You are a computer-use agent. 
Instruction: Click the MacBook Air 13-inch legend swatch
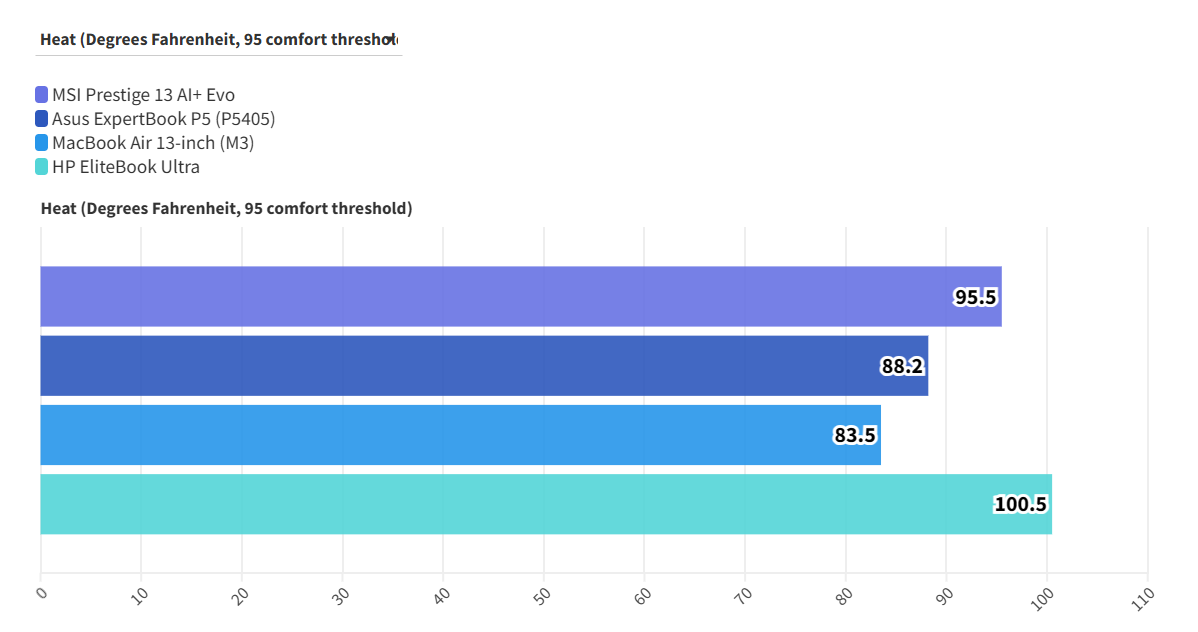pyautogui.click(x=42, y=143)
